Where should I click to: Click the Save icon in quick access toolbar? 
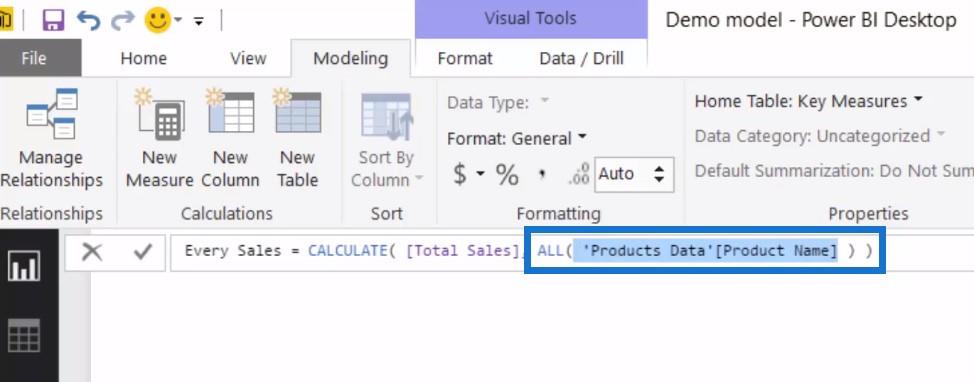click(x=53, y=20)
